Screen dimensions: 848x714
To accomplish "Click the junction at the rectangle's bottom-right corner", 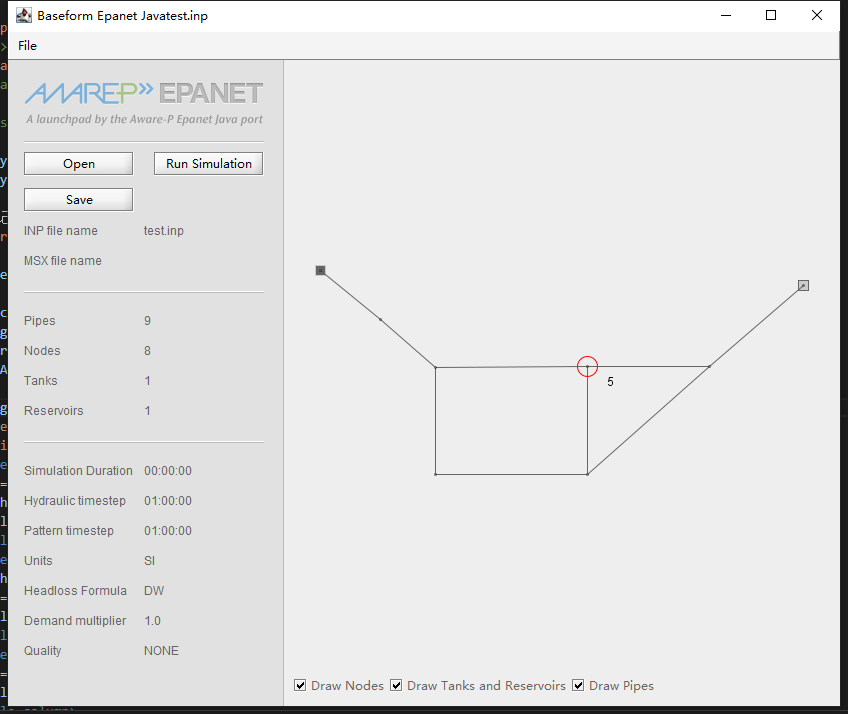I will point(587,474).
